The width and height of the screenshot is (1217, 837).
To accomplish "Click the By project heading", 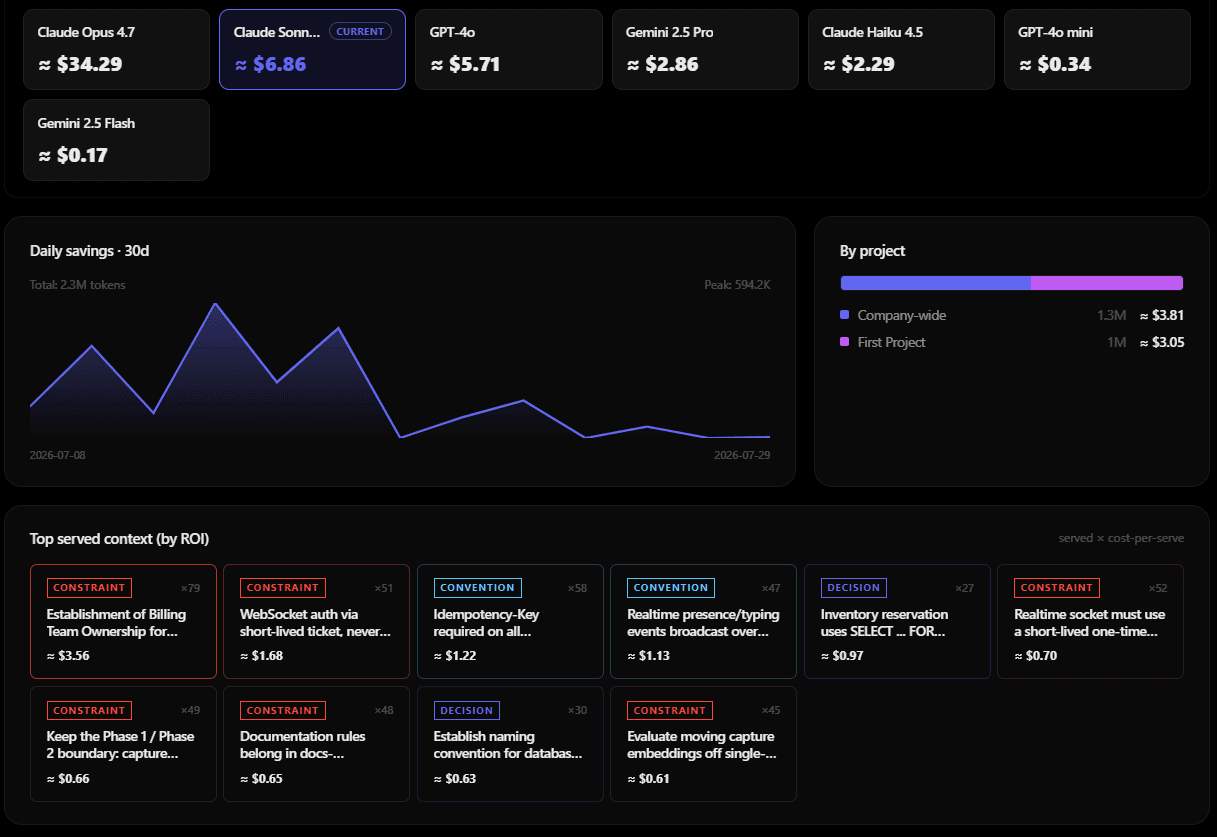I will pos(873,251).
